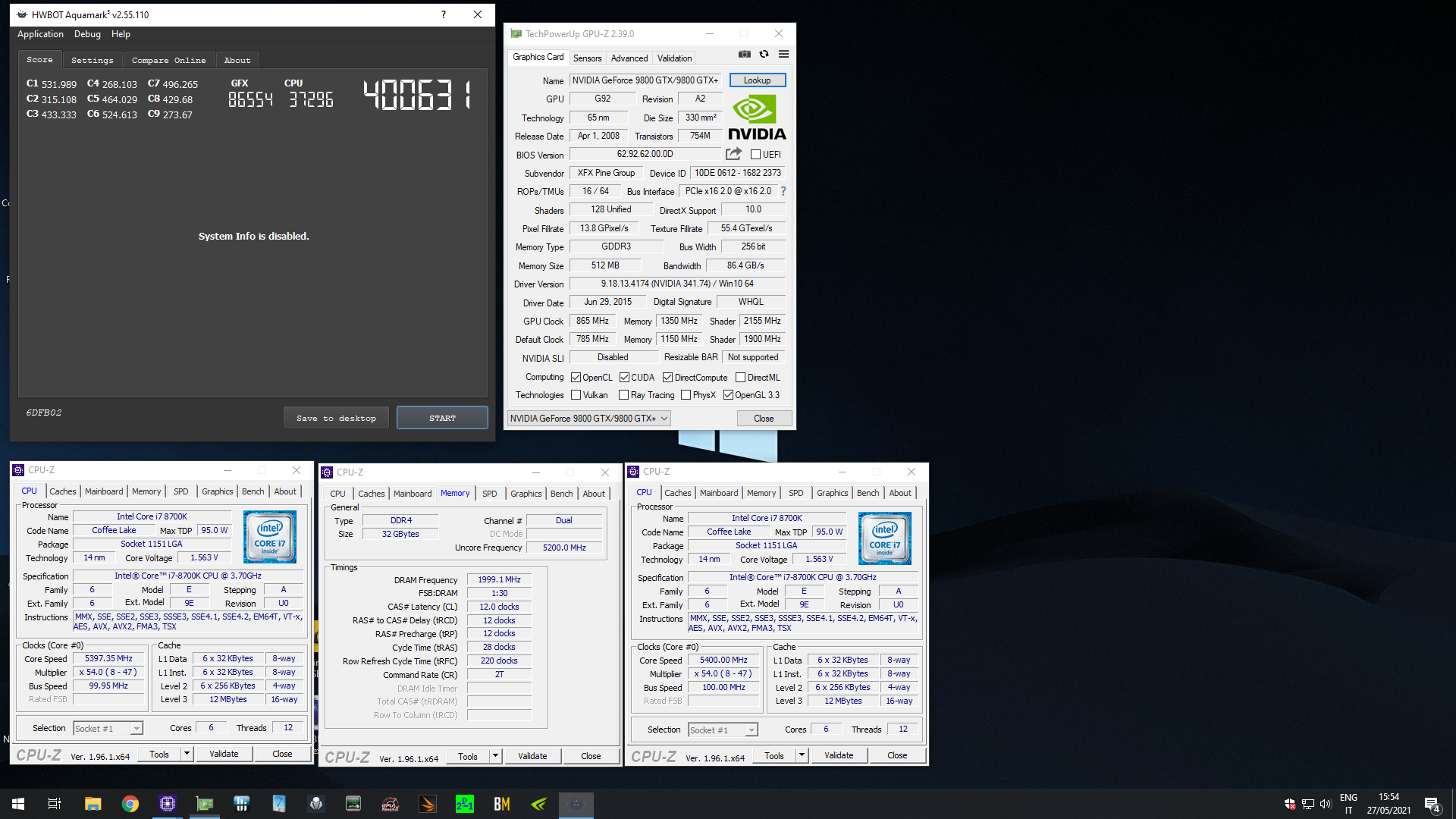Expand Tools dropdown arrow in left CPU-Z window
1456x819 pixels.
[187, 754]
